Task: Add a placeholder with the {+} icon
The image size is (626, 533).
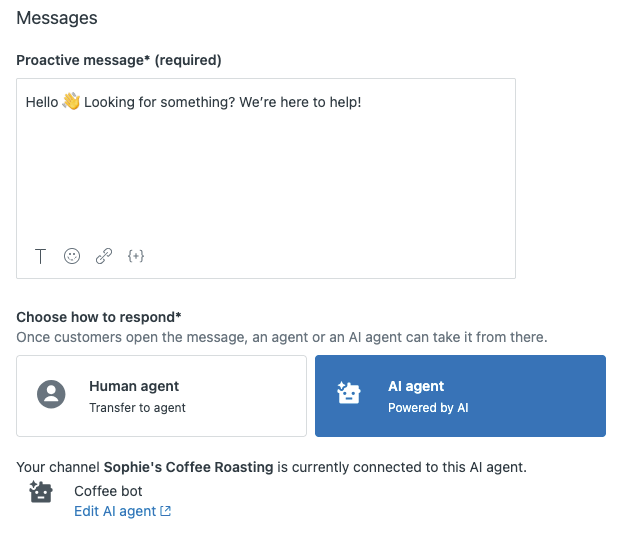Action: (x=136, y=256)
